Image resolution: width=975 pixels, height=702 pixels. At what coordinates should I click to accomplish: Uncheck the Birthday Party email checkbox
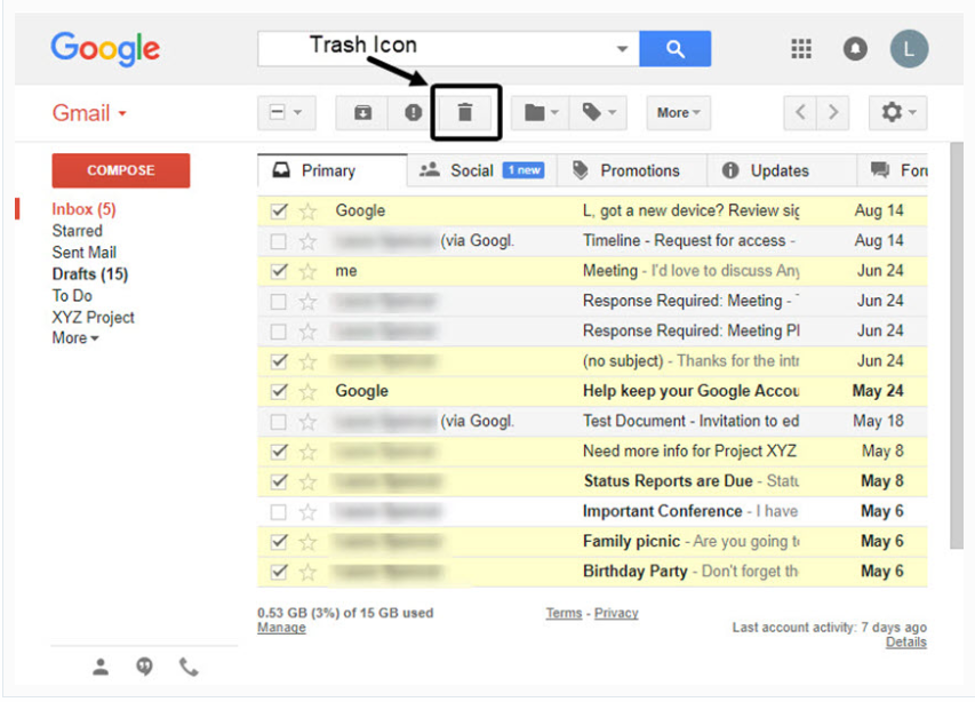(x=279, y=571)
